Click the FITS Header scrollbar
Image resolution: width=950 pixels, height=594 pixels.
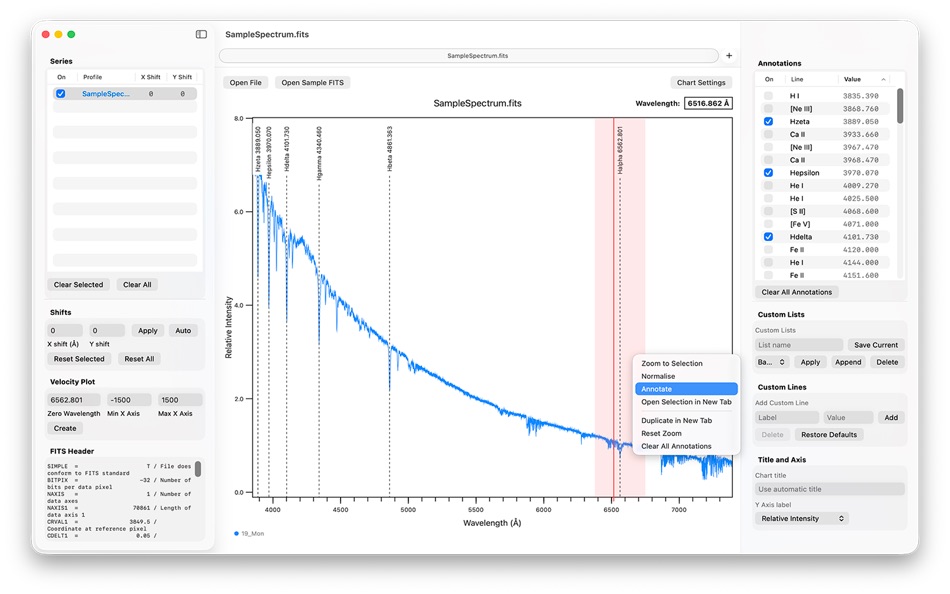coord(198,469)
